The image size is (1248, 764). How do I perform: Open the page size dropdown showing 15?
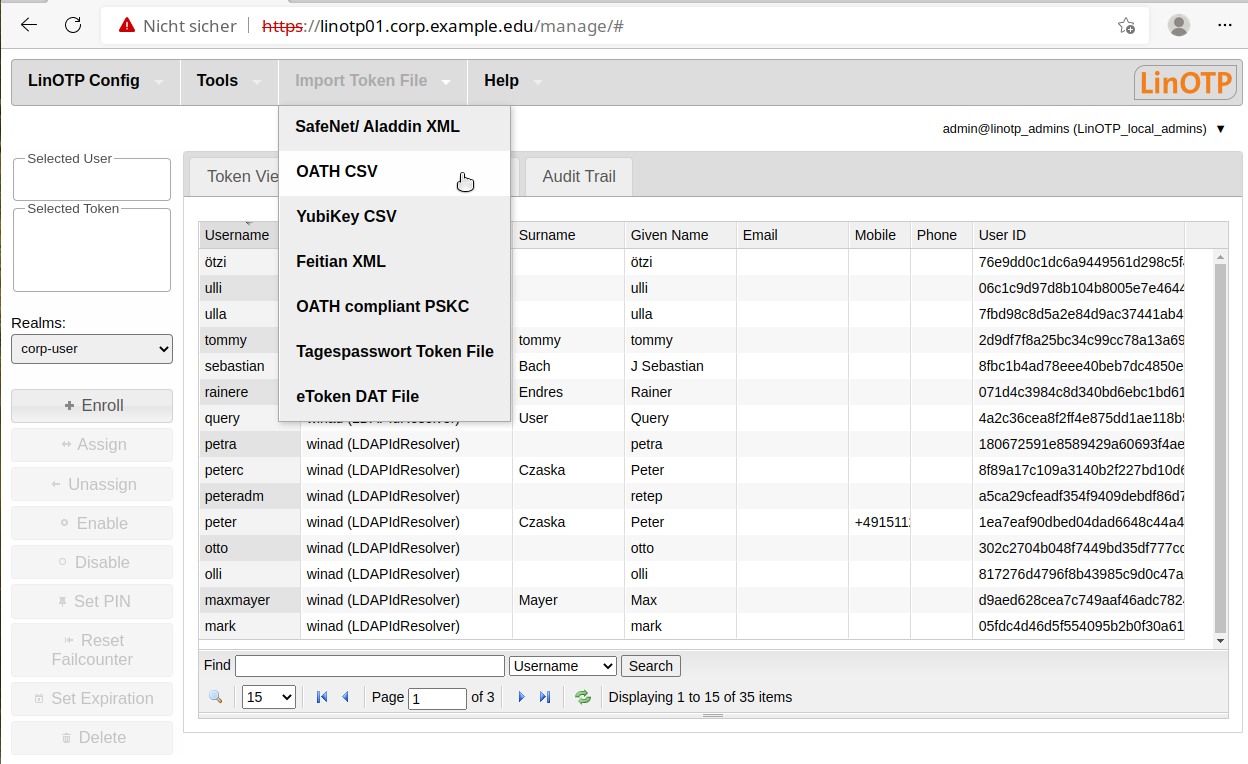pyautogui.click(x=268, y=697)
